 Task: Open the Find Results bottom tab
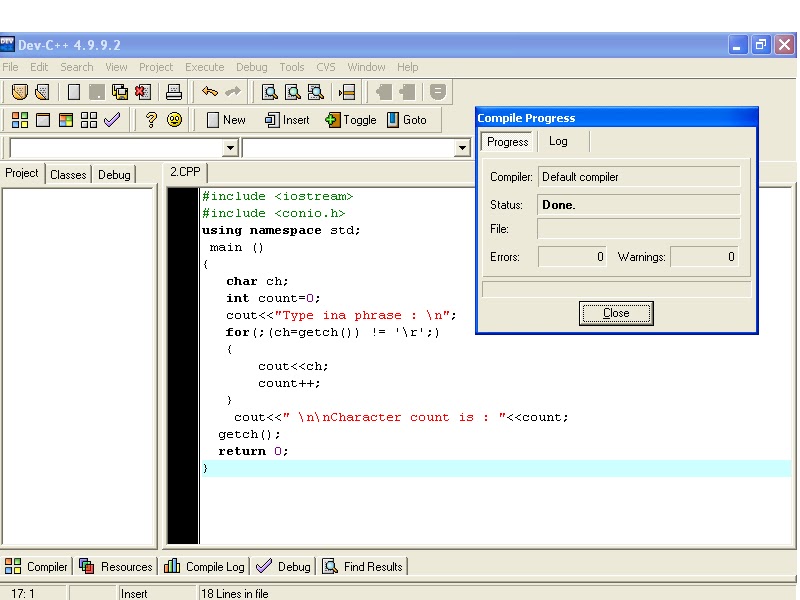tap(363, 566)
